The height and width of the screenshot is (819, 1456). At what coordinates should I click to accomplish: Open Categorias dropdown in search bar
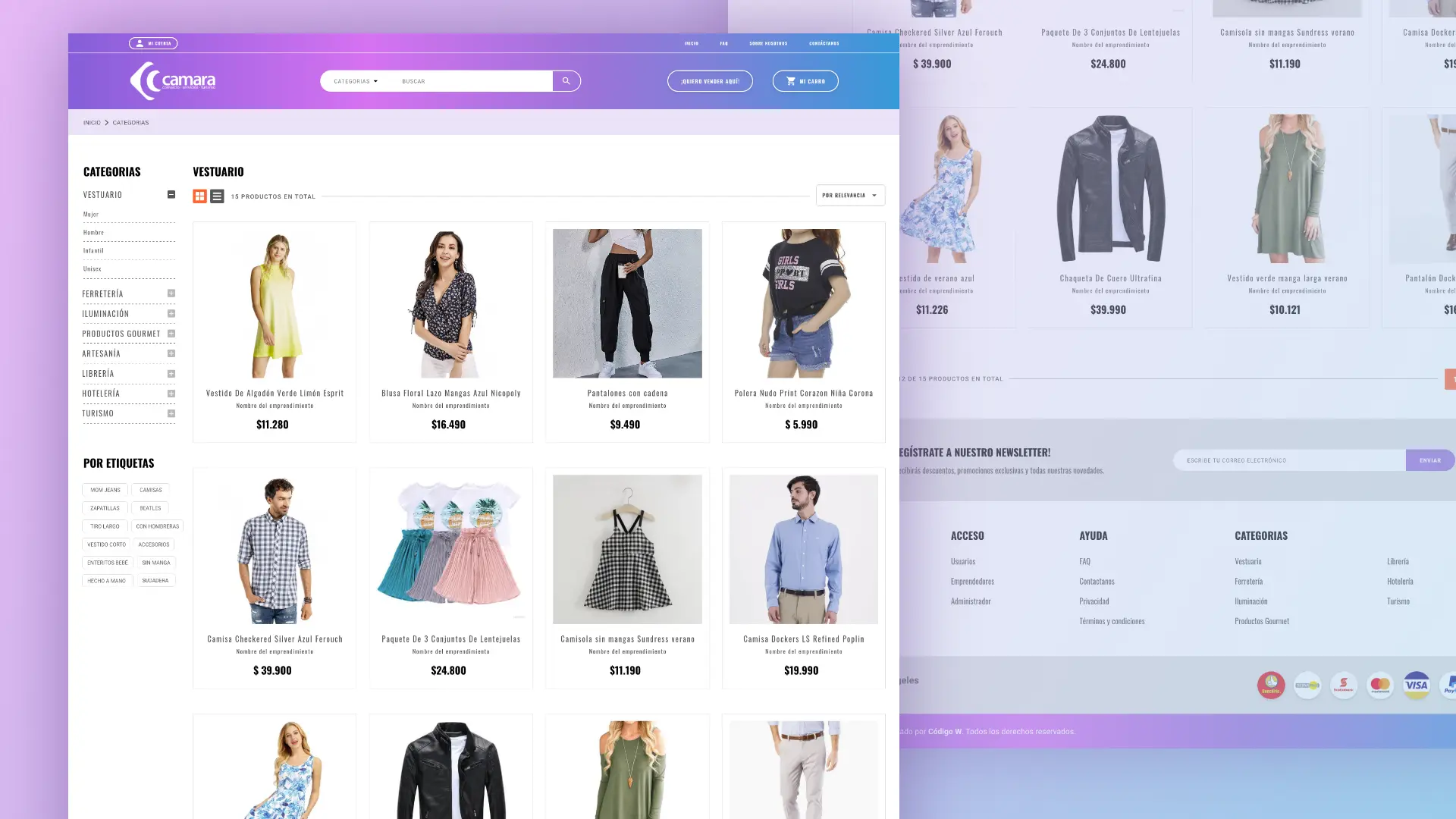356,81
